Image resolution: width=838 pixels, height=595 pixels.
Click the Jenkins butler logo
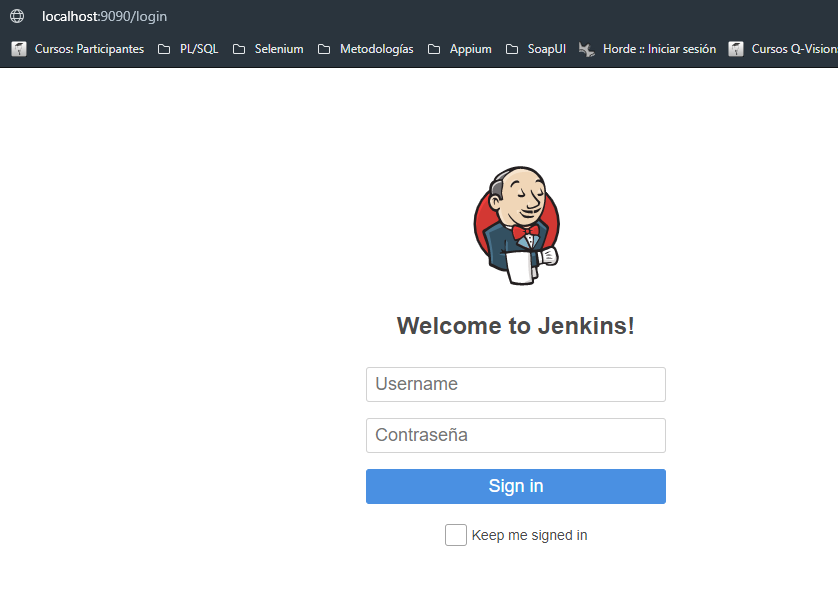click(x=516, y=226)
